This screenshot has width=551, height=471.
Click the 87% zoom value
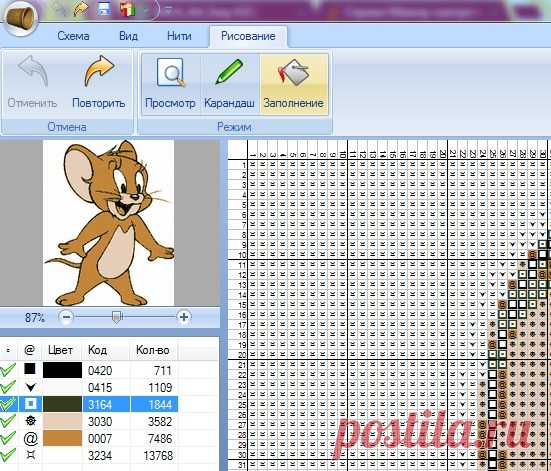(35, 318)
